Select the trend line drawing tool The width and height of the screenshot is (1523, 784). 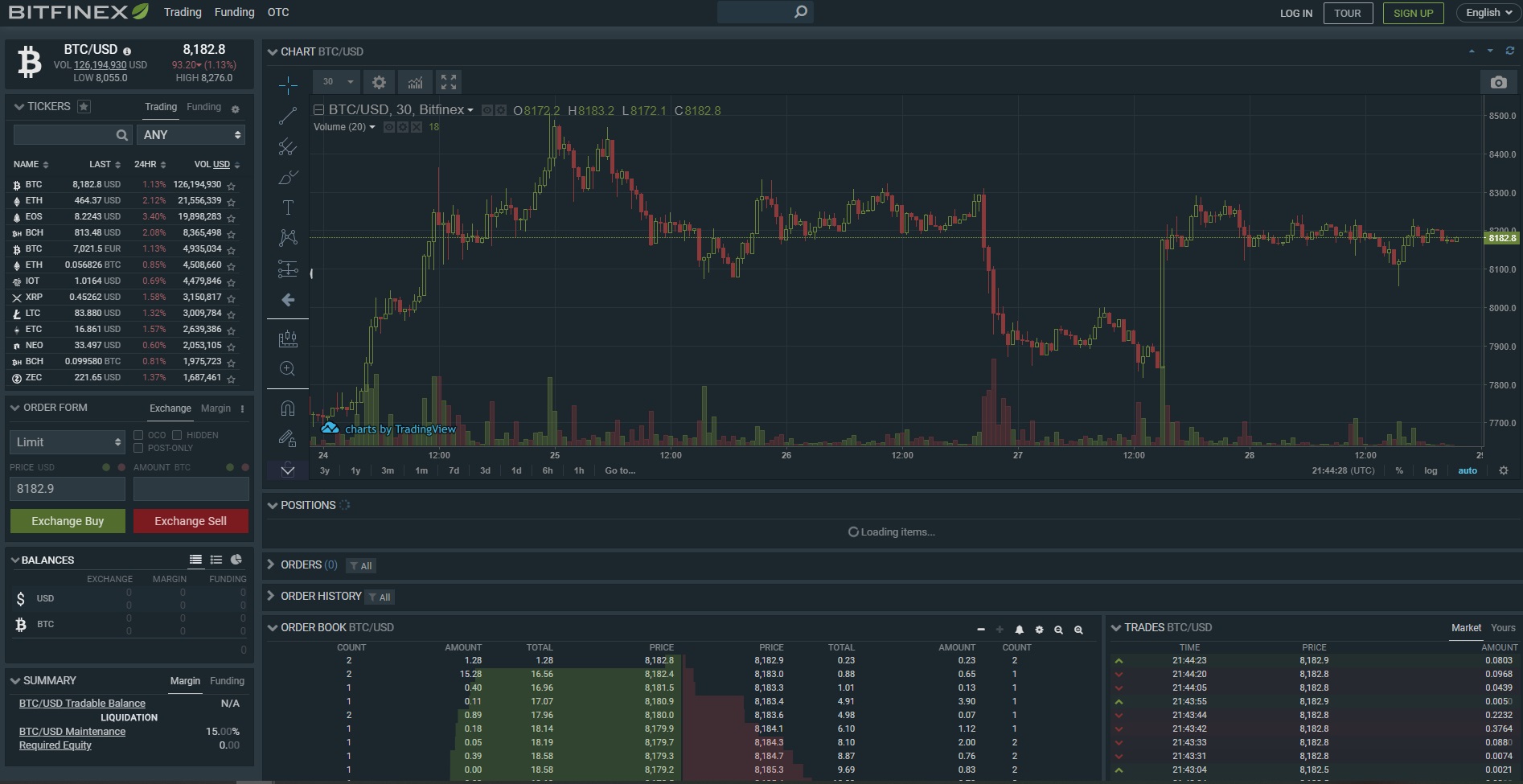coord(288,117)
